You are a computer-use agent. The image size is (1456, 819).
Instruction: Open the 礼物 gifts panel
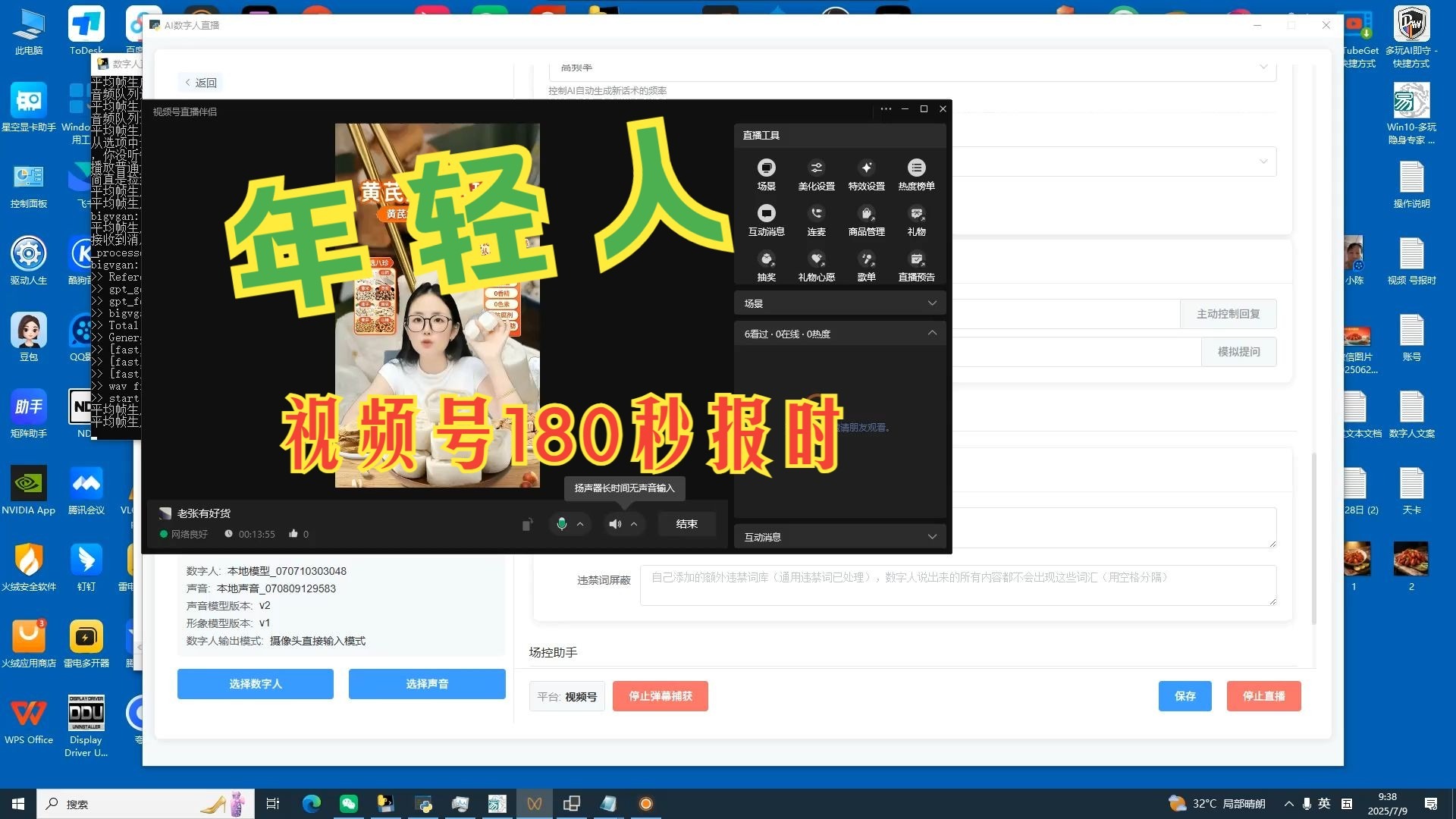(x=916, y=219)
